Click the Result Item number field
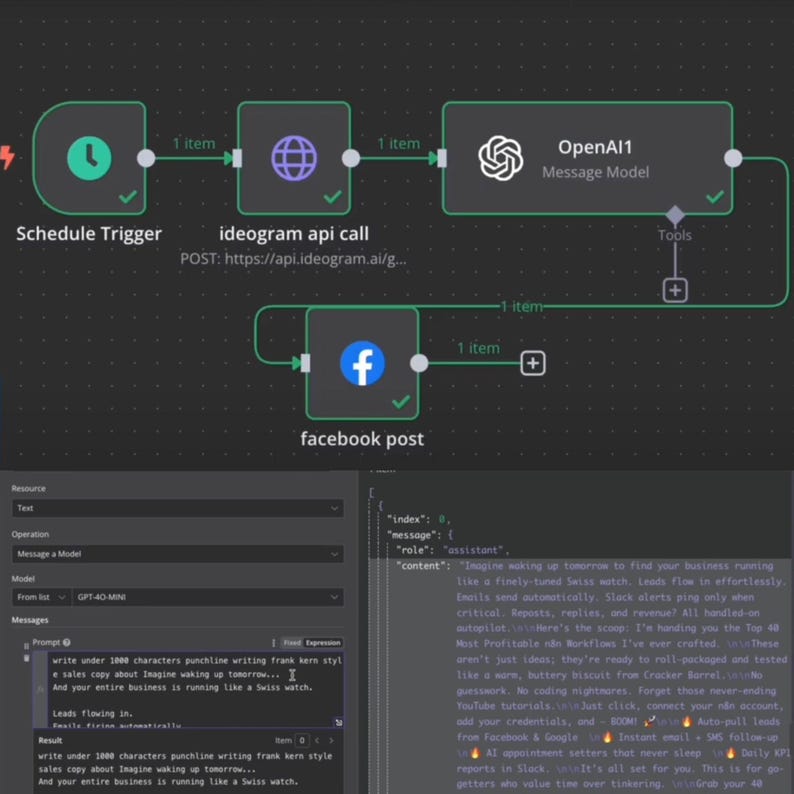The width and height of the screenshot is (794, 794). pos(302,740)
